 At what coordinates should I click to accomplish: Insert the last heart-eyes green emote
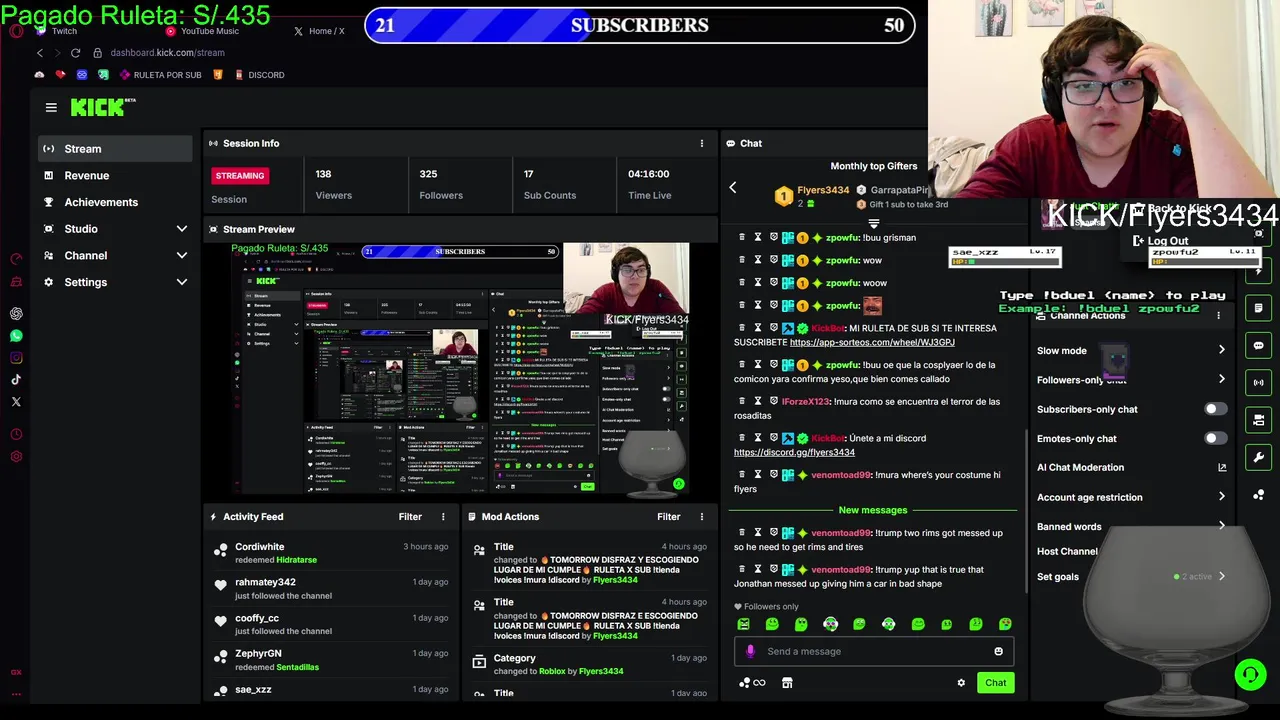click(x=1005, y=624)
